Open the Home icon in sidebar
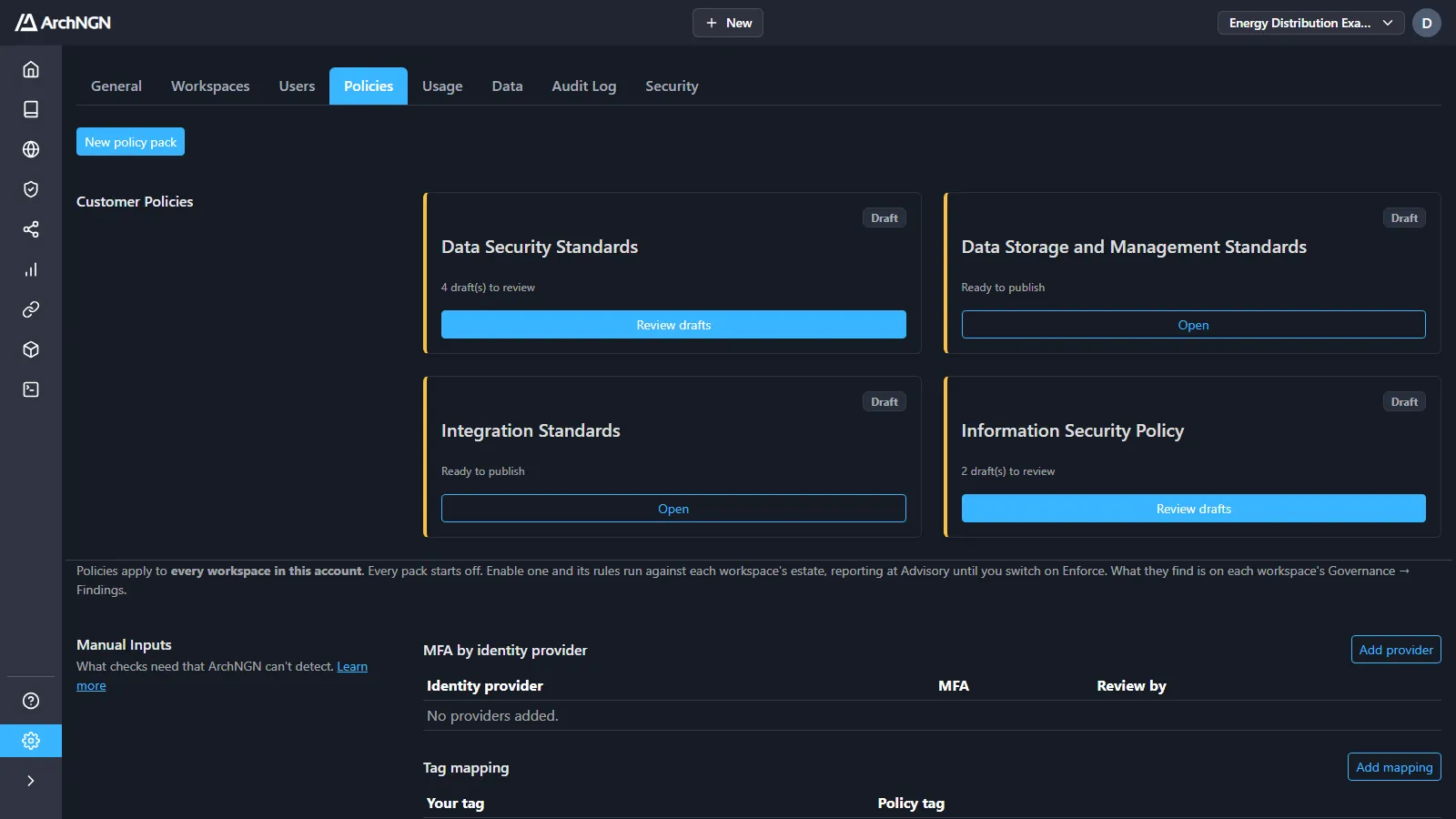 click(31, 69)
